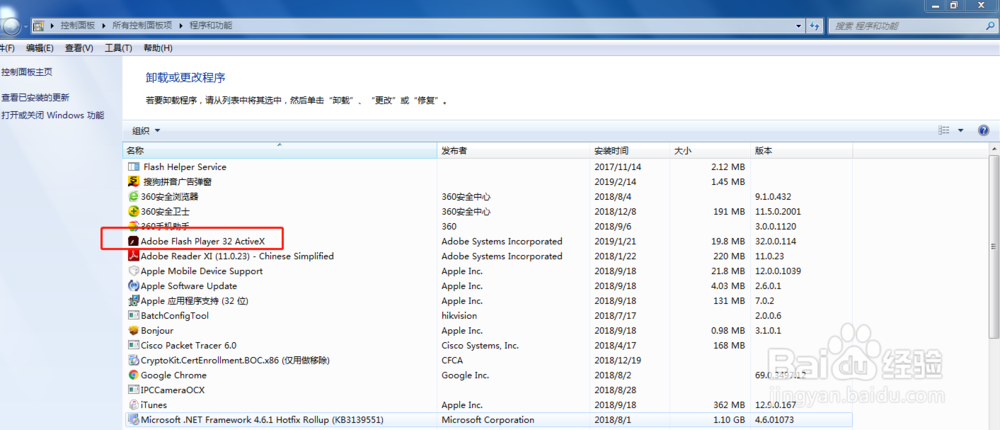
Task: Click the 程序和功能 breadcrumb segment
Action: 210,26
